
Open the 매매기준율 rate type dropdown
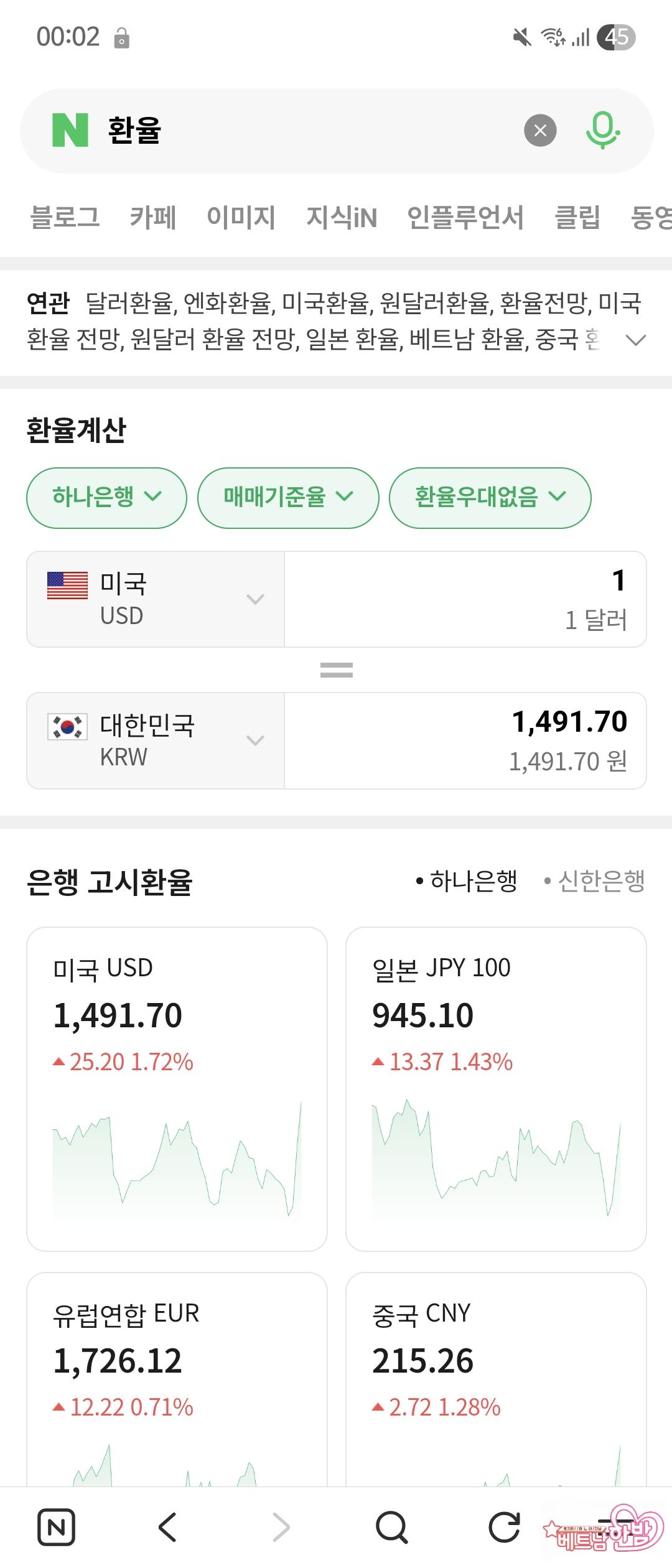pos(288,497)
